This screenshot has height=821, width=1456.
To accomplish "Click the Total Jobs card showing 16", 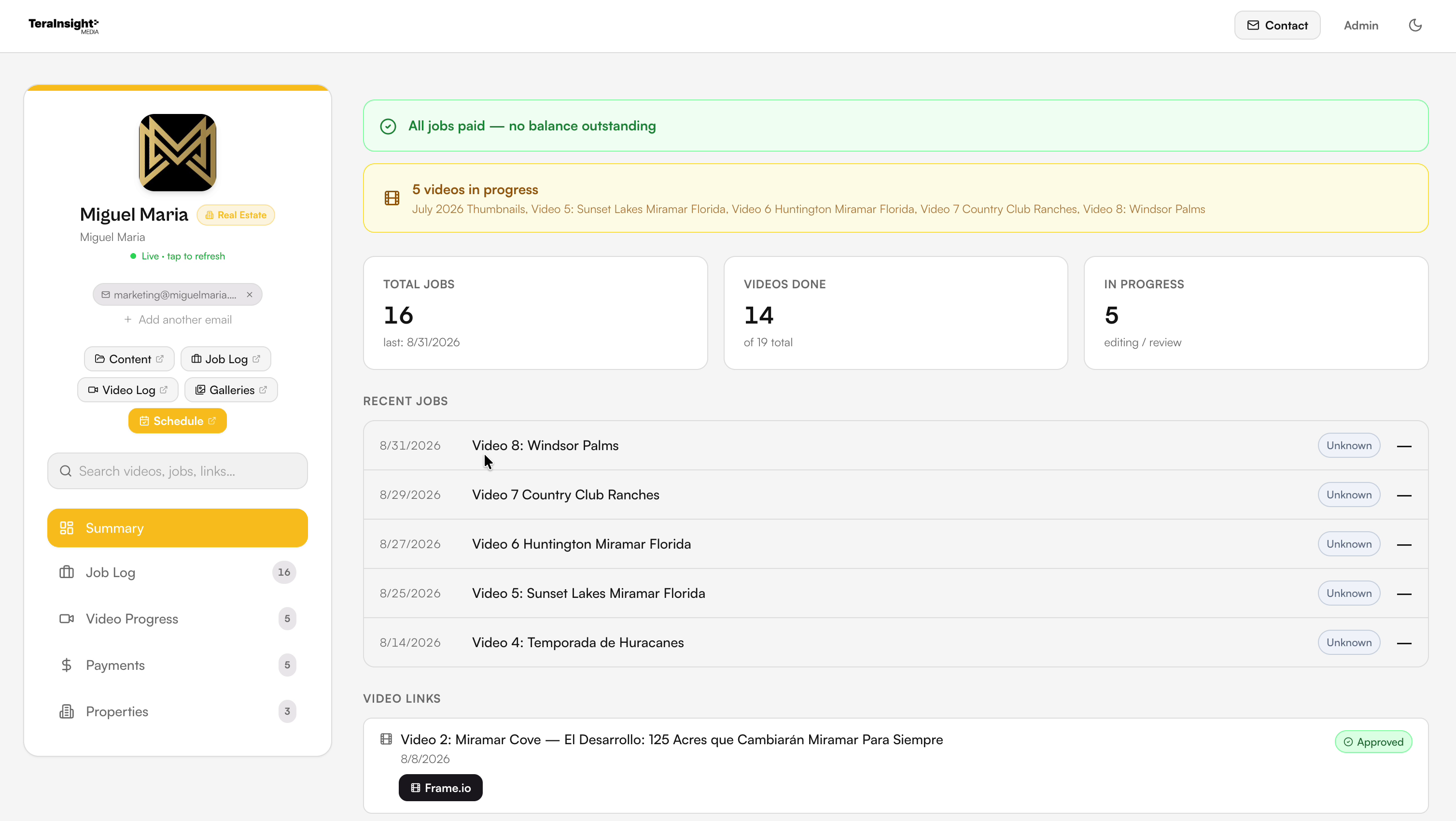I will 535,313.
